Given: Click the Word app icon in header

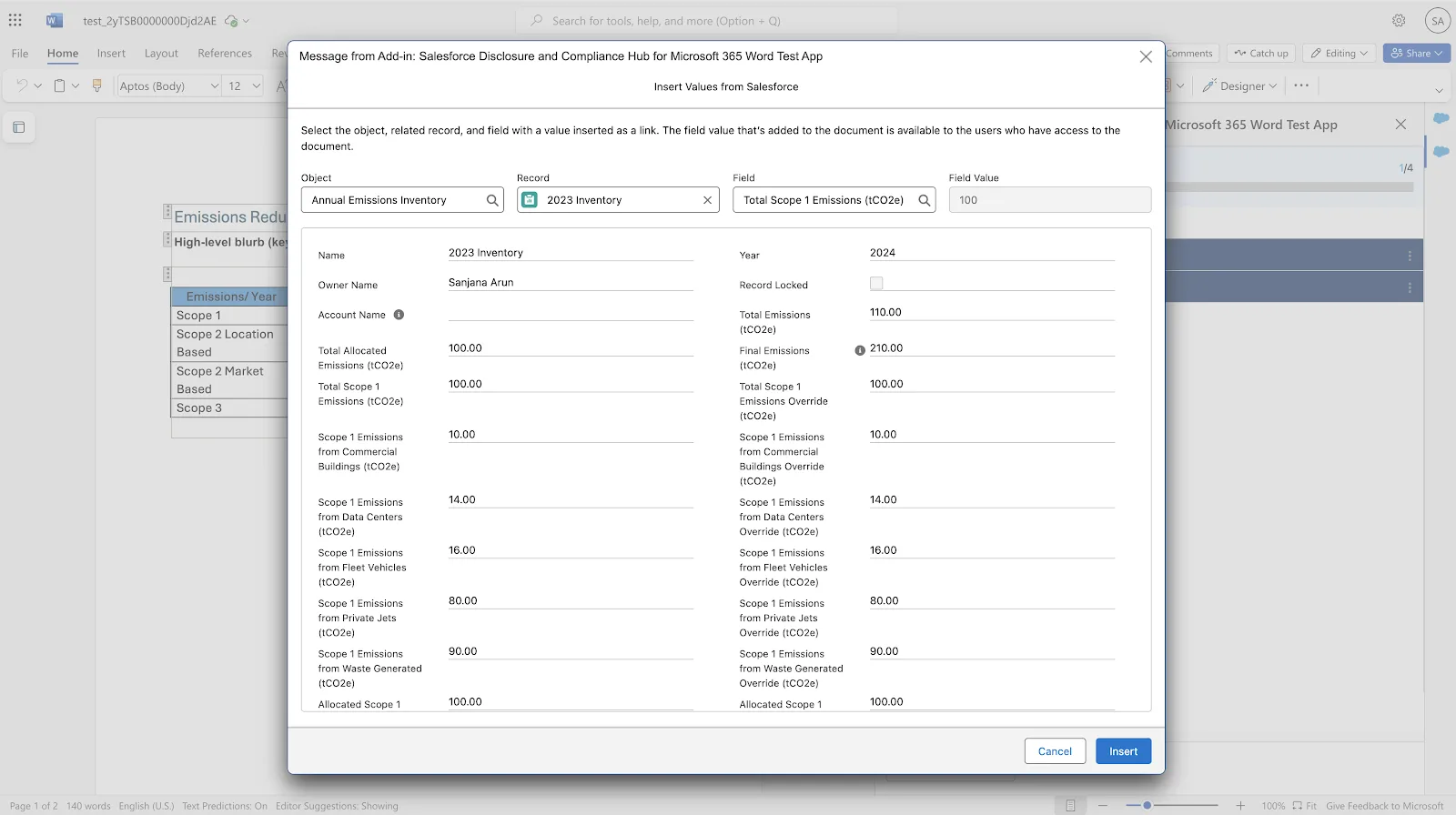Looking at the screenshot, I should 55,20.
